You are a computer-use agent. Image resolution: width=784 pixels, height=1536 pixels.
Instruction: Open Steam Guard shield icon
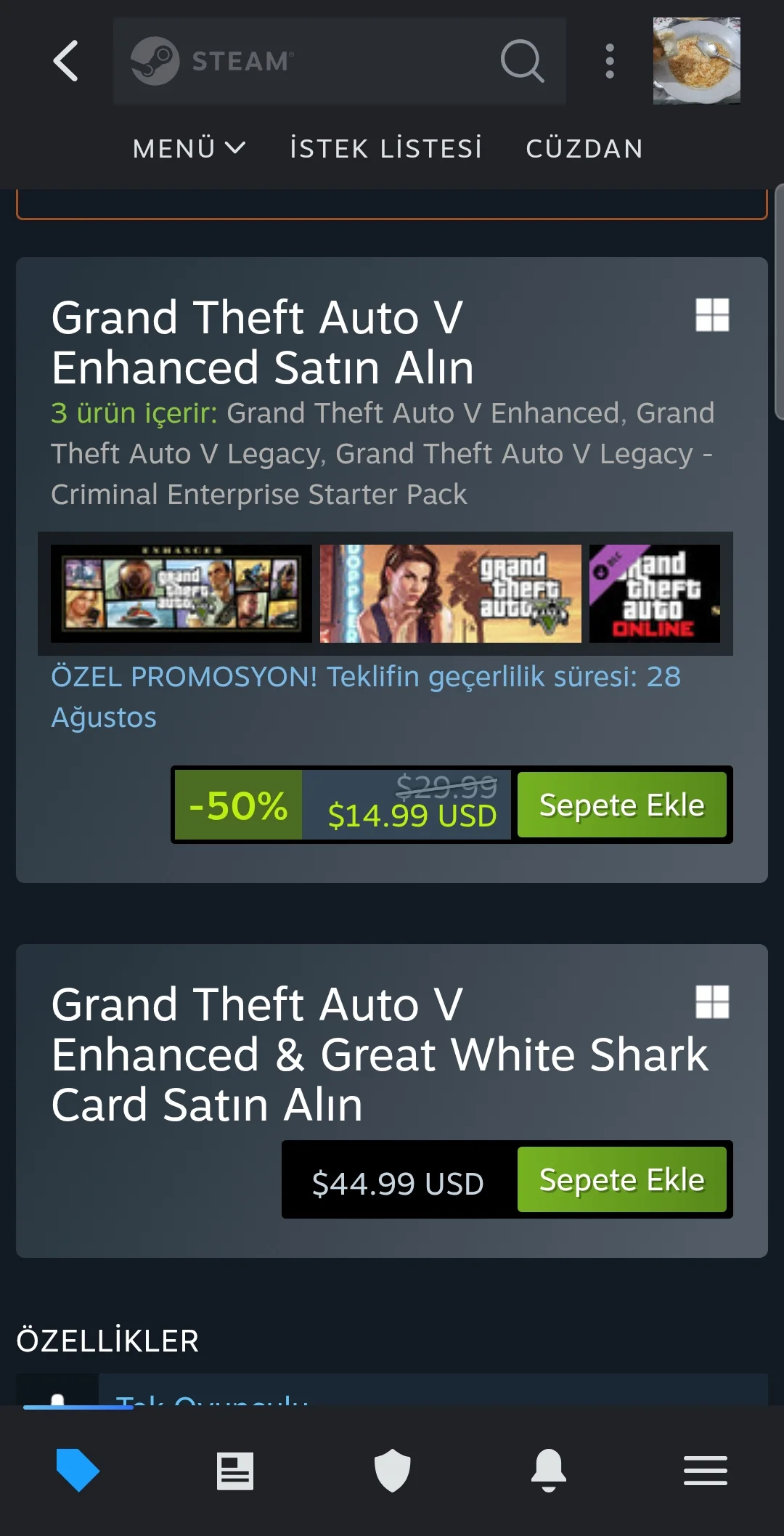tap(392, 1471)
